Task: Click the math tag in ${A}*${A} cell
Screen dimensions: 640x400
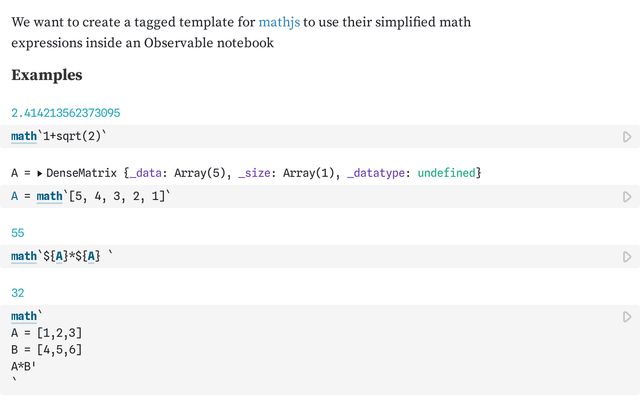Action: tap(24, 256)
